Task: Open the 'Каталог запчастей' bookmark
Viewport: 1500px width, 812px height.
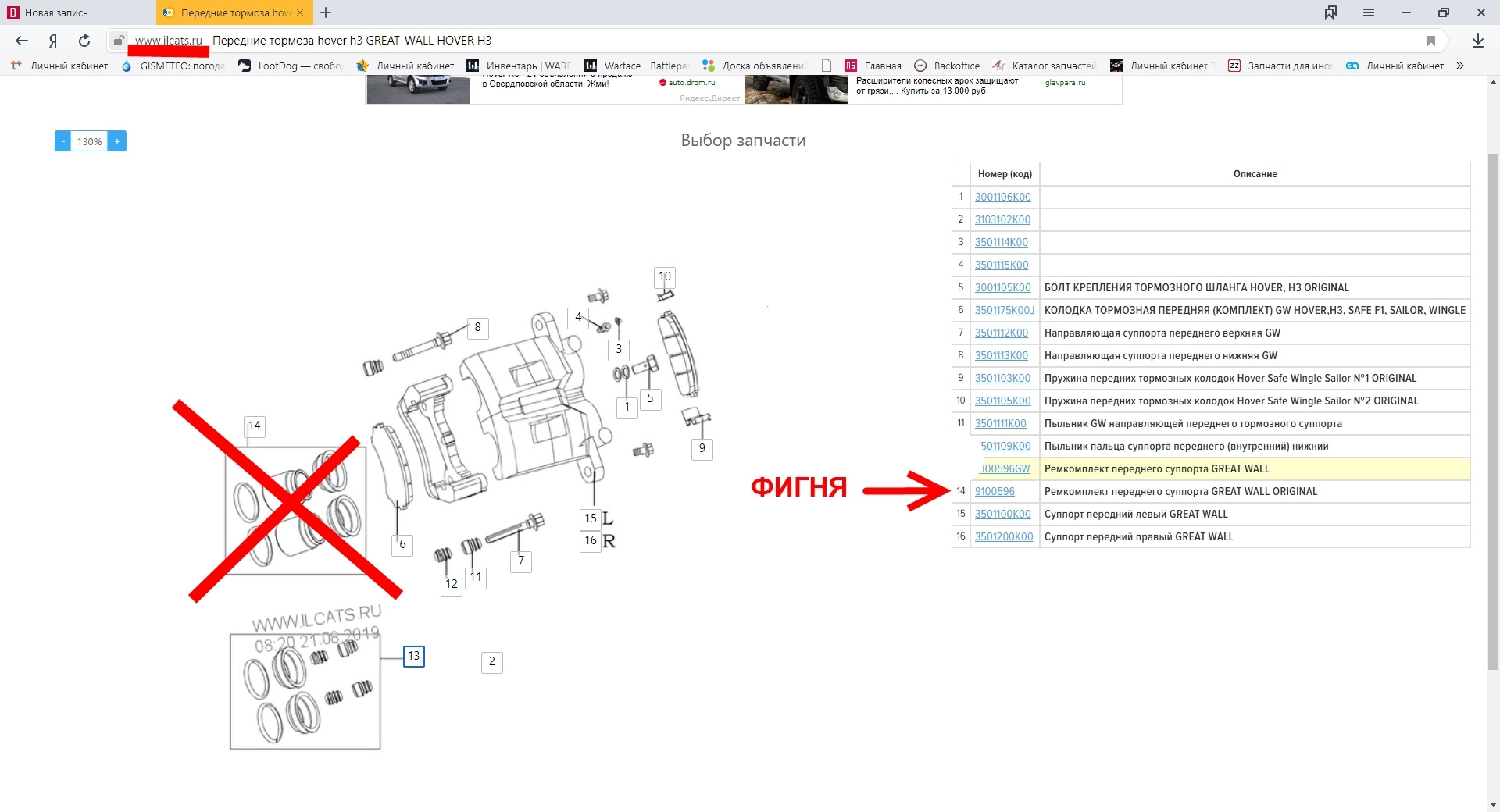Action: pyautogui.click(x=1044, y=66)
